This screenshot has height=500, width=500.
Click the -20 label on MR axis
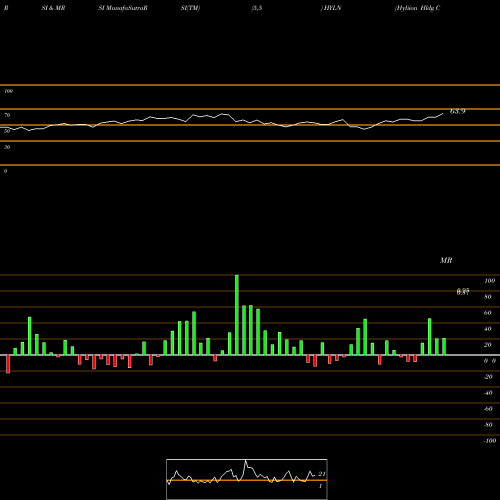(488, 377)
